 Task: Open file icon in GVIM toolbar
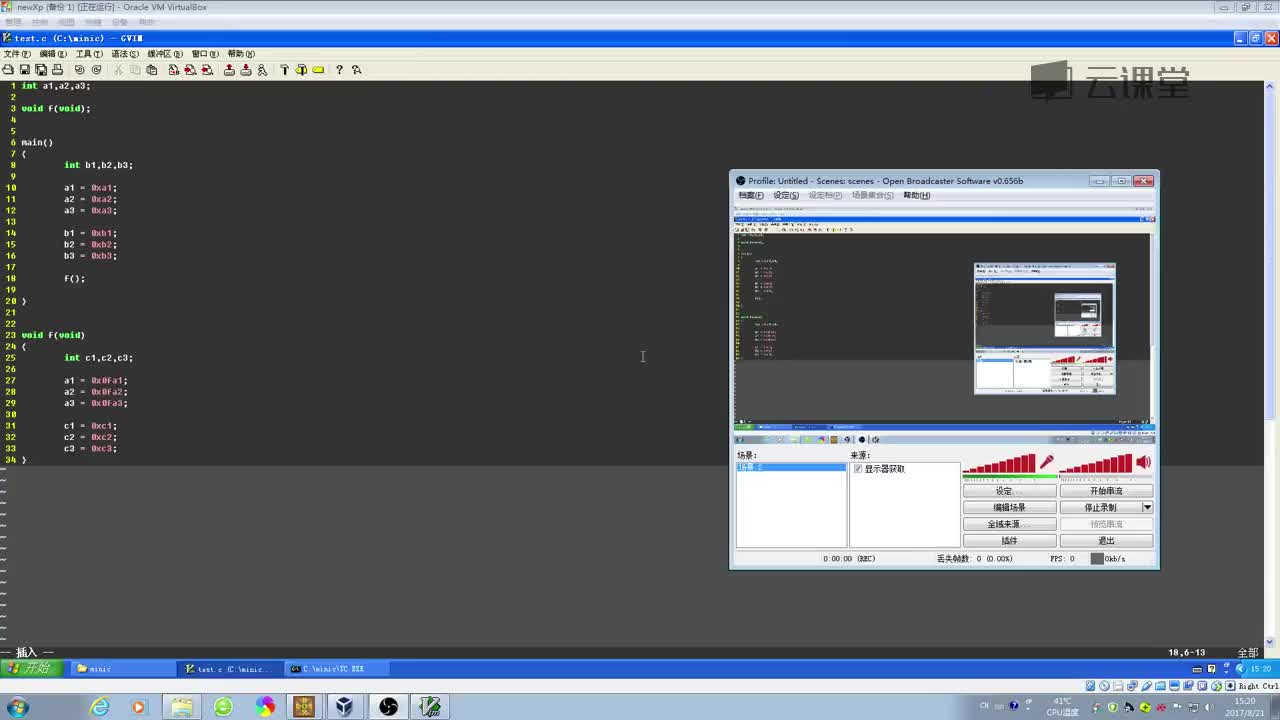[x=8, y=70]
